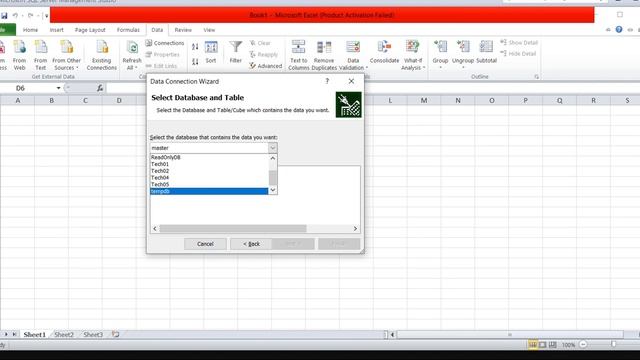Expand the database combo box showing master

coord(272,148)
